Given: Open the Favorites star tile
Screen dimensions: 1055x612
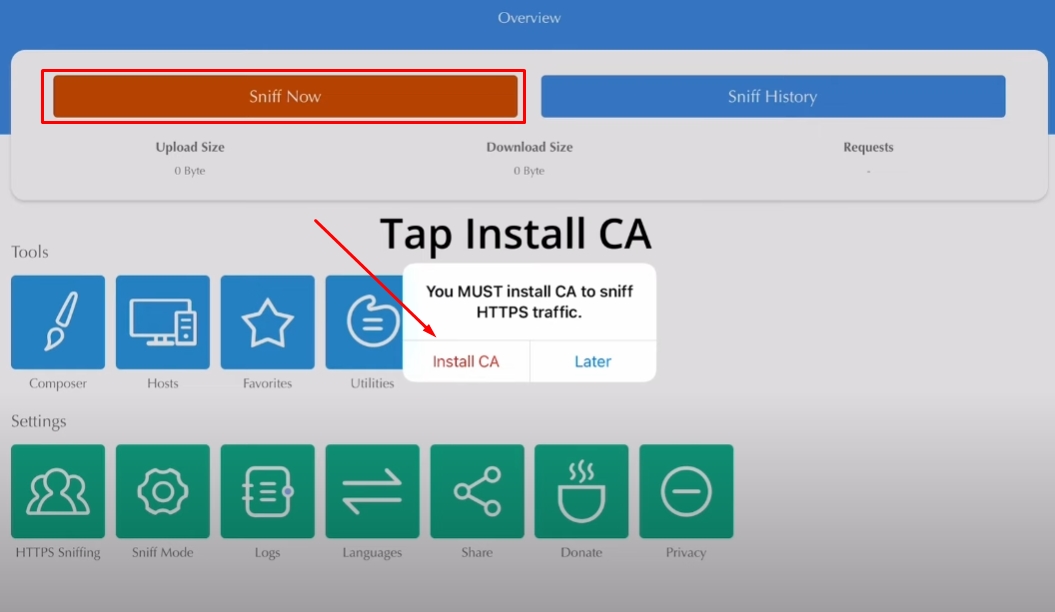Looking at the screenshot, I should [x=267, y=322].
